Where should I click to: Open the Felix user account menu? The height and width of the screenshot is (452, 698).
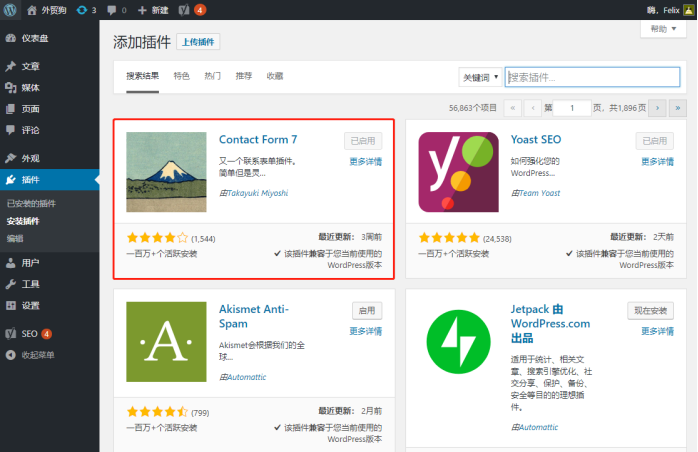pos(670,10)
